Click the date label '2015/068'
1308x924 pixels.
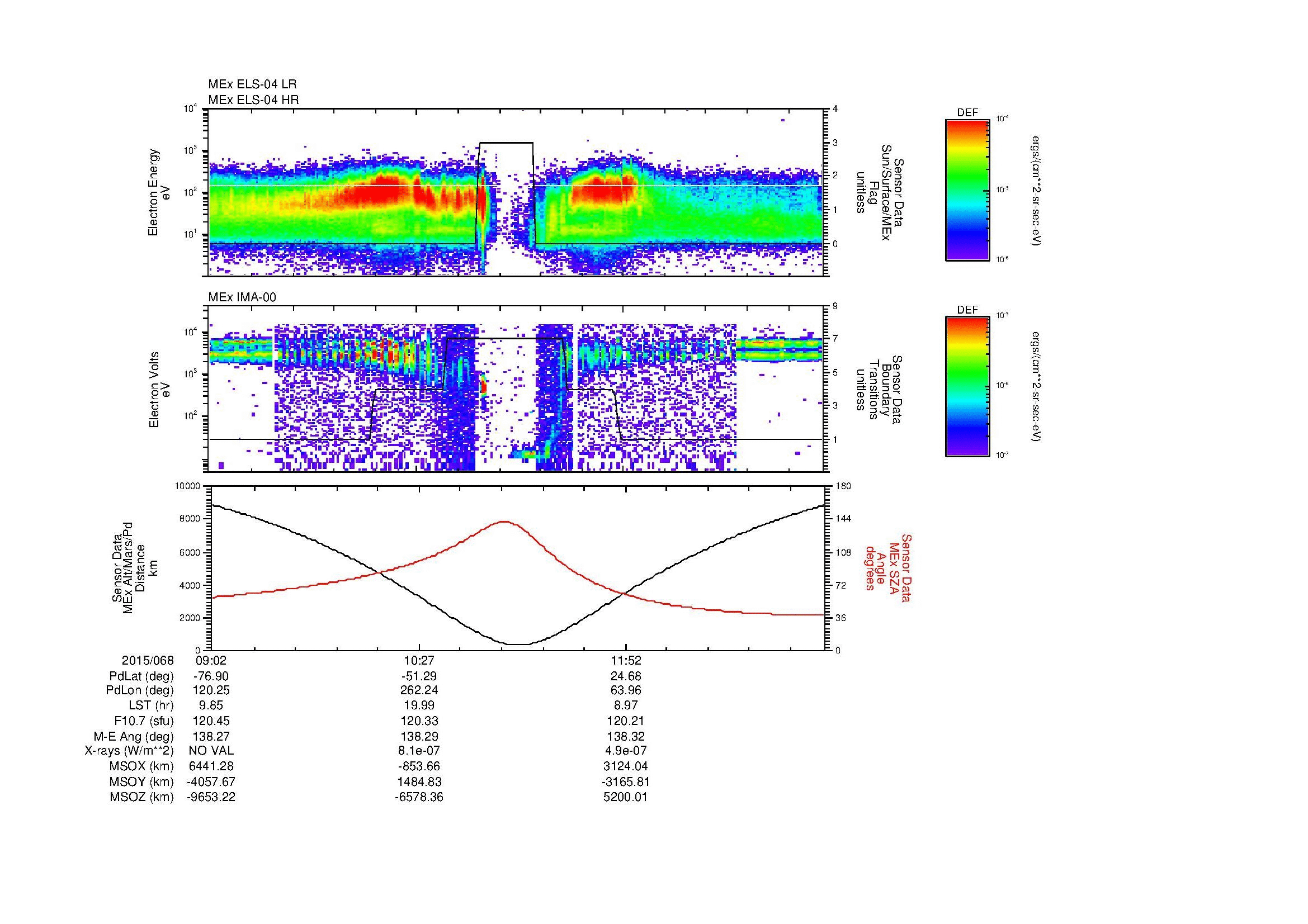[148, 661]
